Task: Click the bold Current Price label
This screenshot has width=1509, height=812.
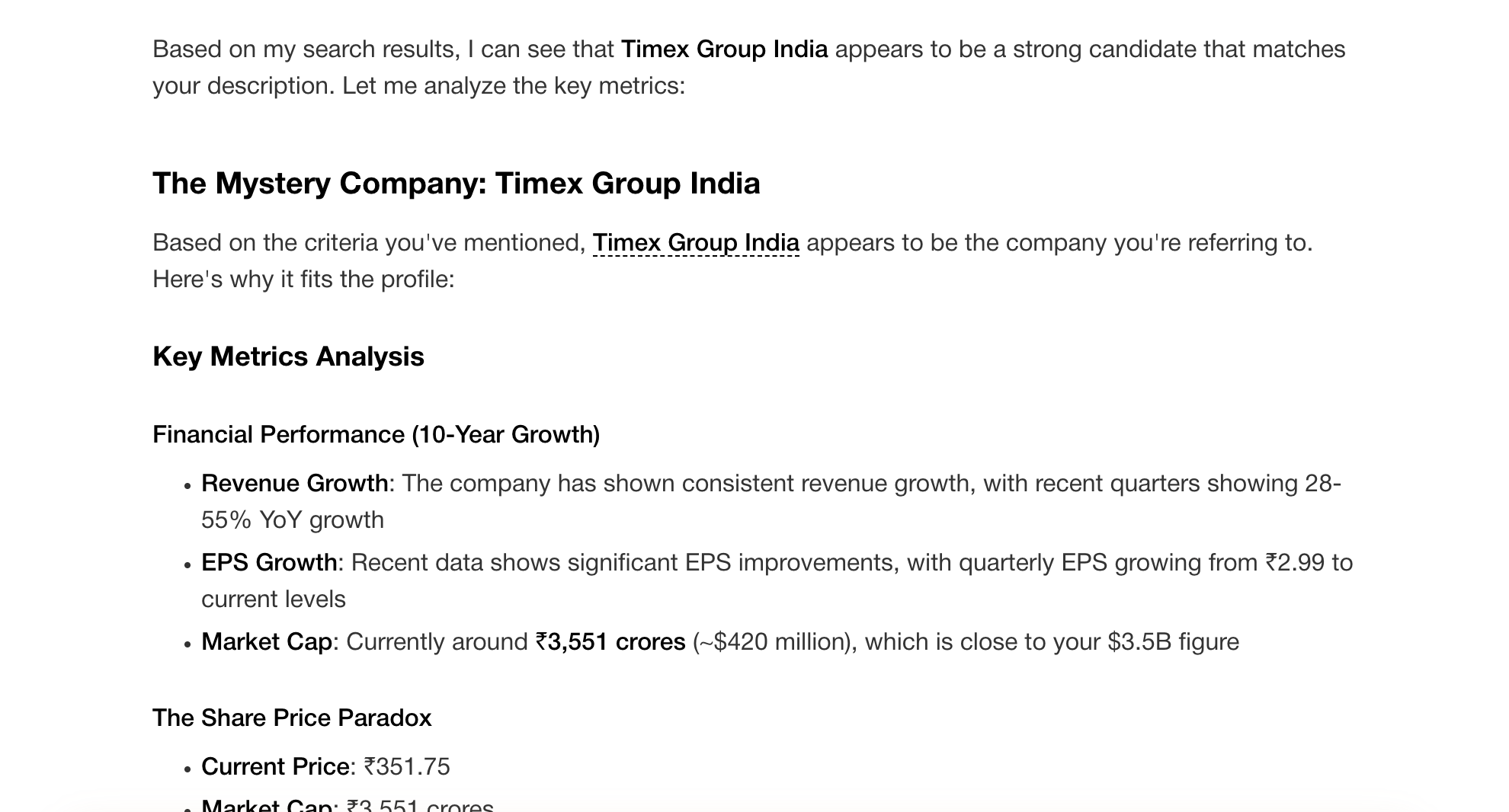Action: click(274, 767)
